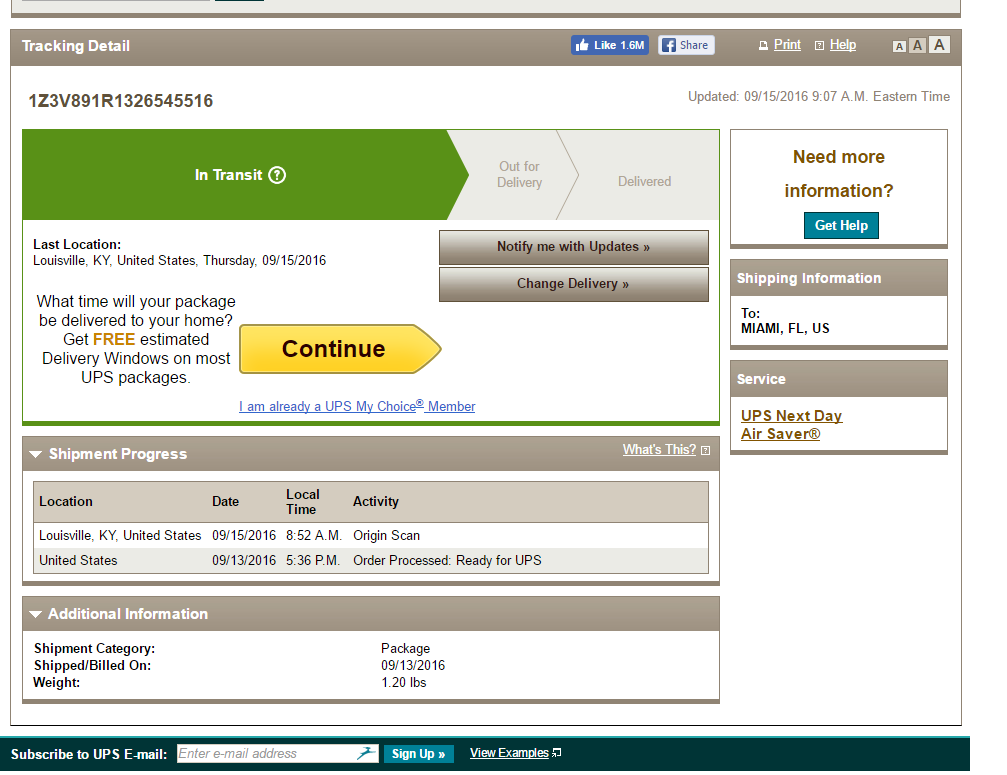Click the 5:36 P.M. local time cell

pyautogui.click(x=313, y=561)
